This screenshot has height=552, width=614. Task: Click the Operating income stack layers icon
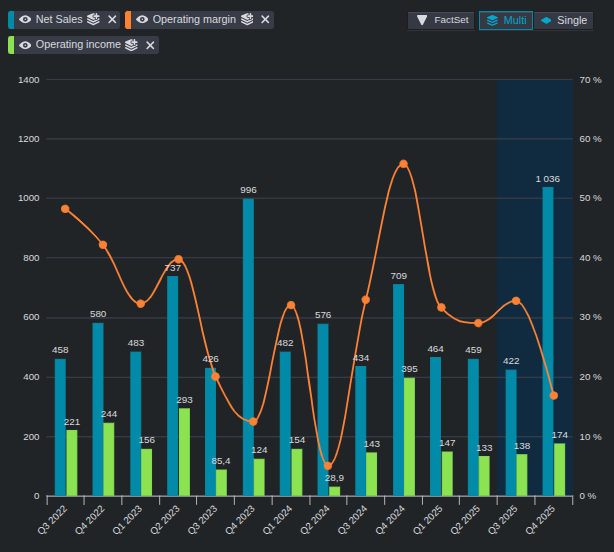[x=131, y=45]
